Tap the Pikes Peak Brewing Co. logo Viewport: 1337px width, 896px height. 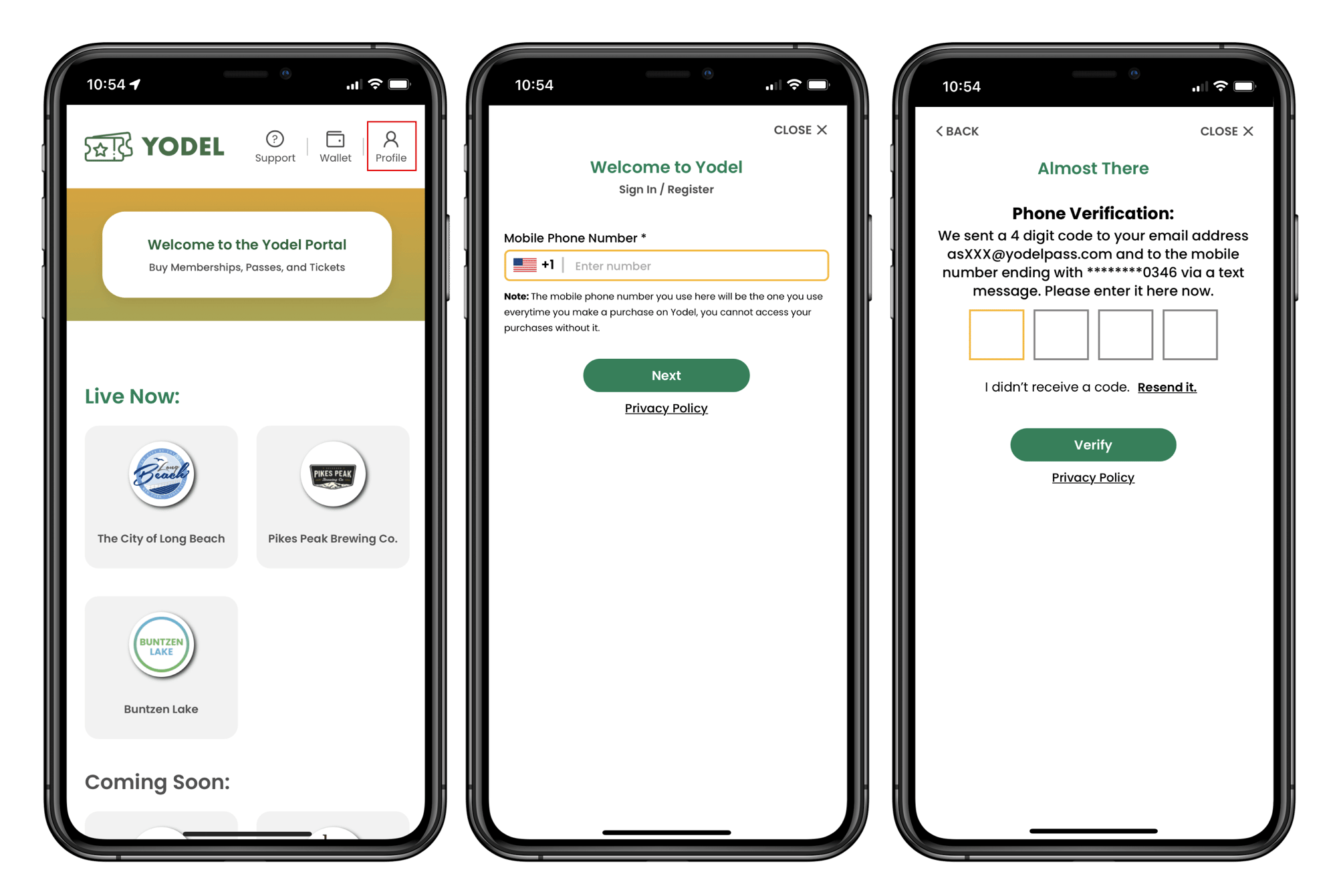coord(332,476)
